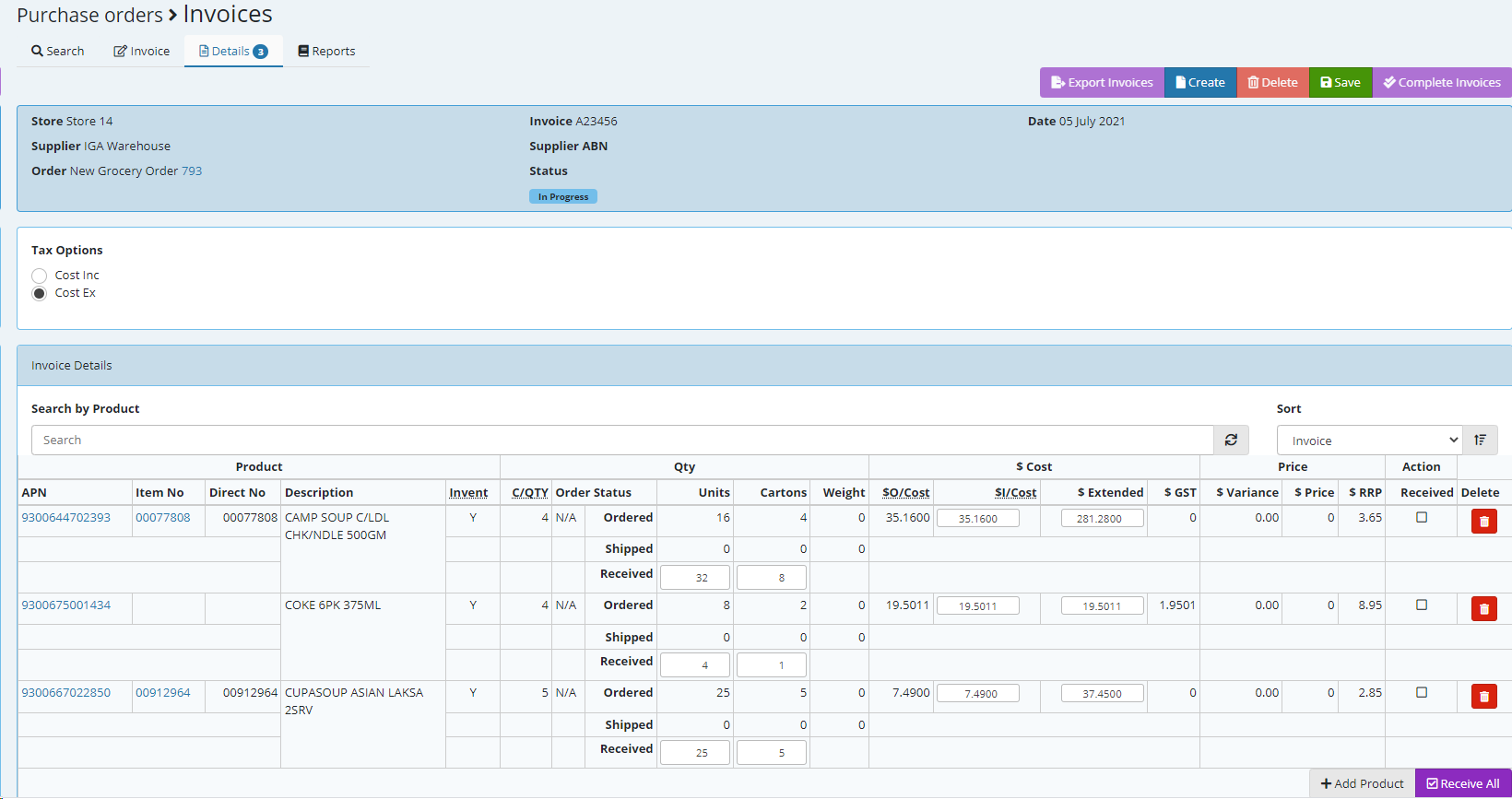The image size is (1512, 799).
Task: Switch to the Invoice tab
Action: 142,51
